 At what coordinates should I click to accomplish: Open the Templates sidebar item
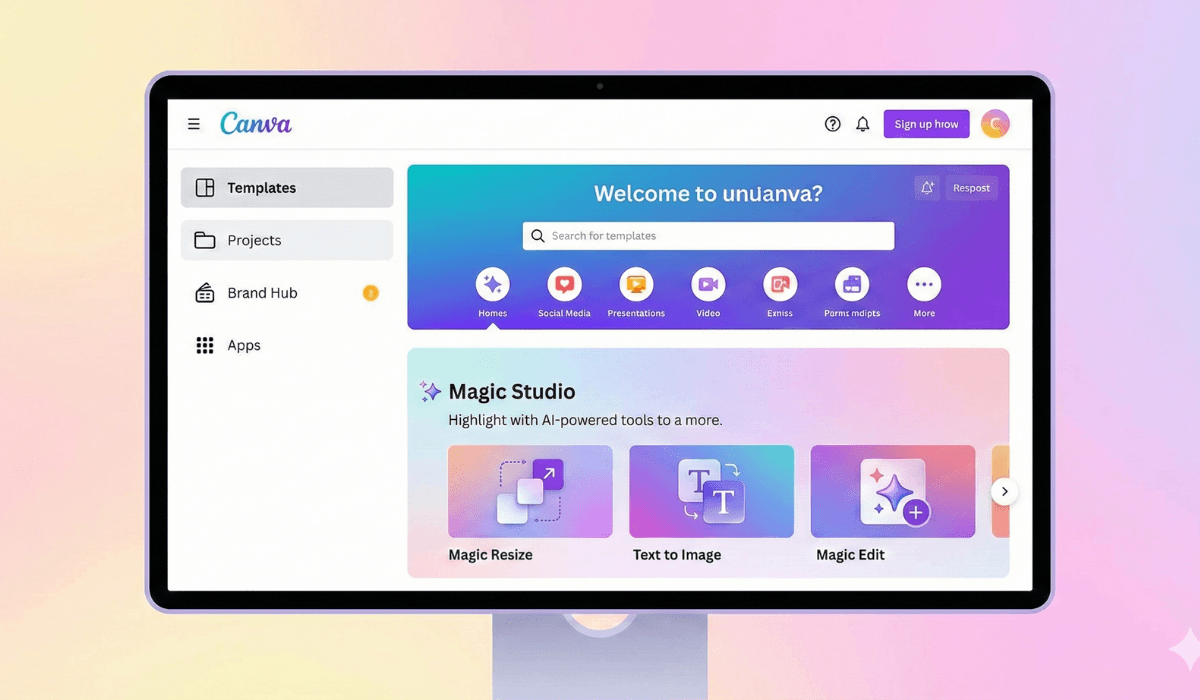coord(287,188)
